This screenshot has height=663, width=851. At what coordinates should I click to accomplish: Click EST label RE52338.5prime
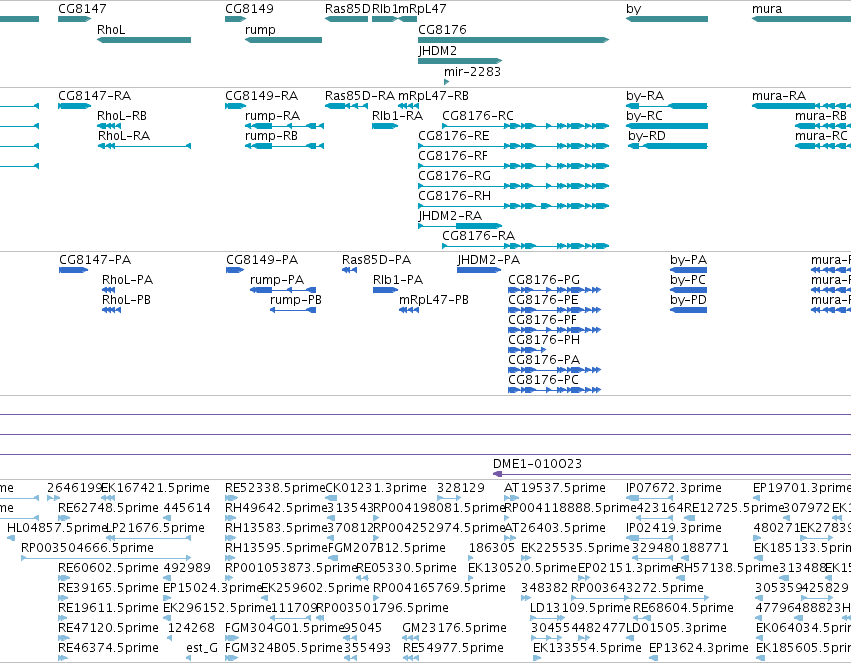(x=275, y=488)
